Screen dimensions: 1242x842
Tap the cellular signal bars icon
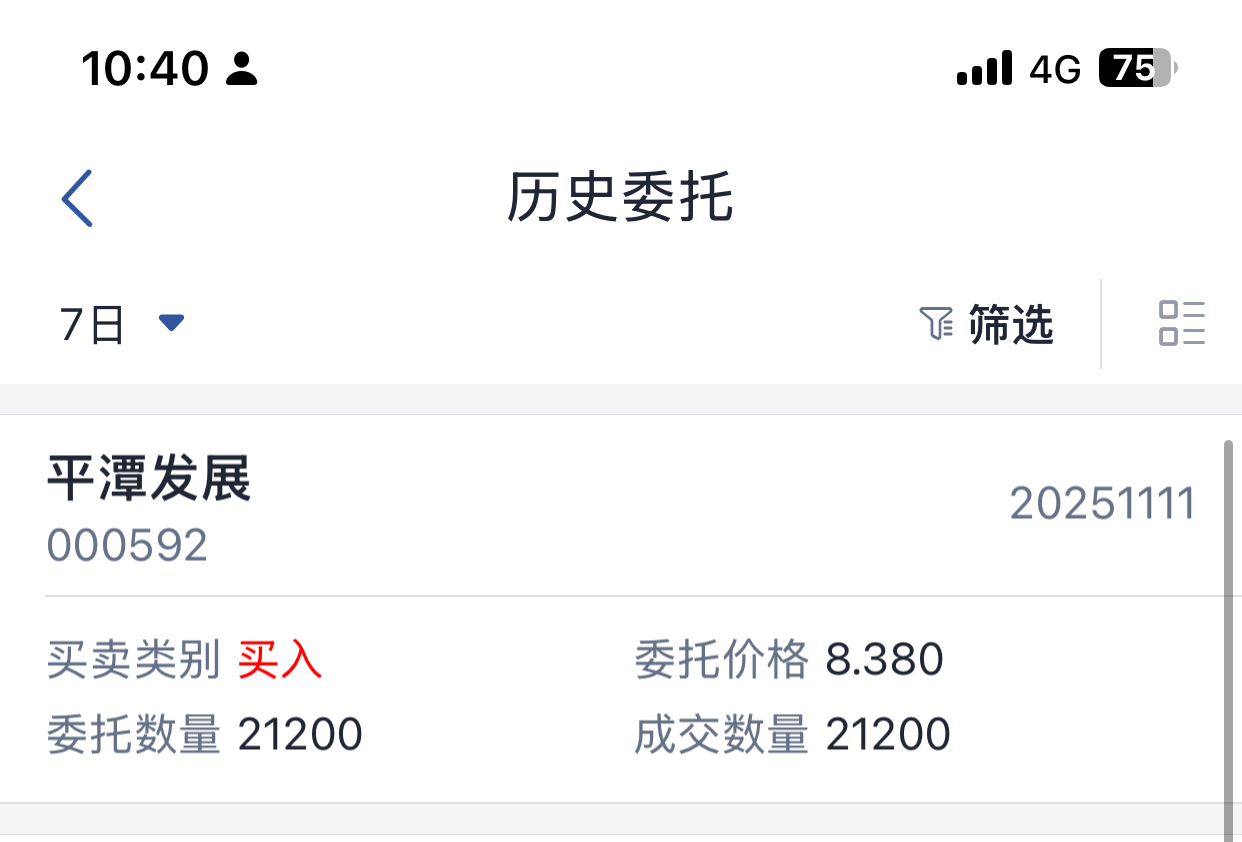click(x=984, y=69)
